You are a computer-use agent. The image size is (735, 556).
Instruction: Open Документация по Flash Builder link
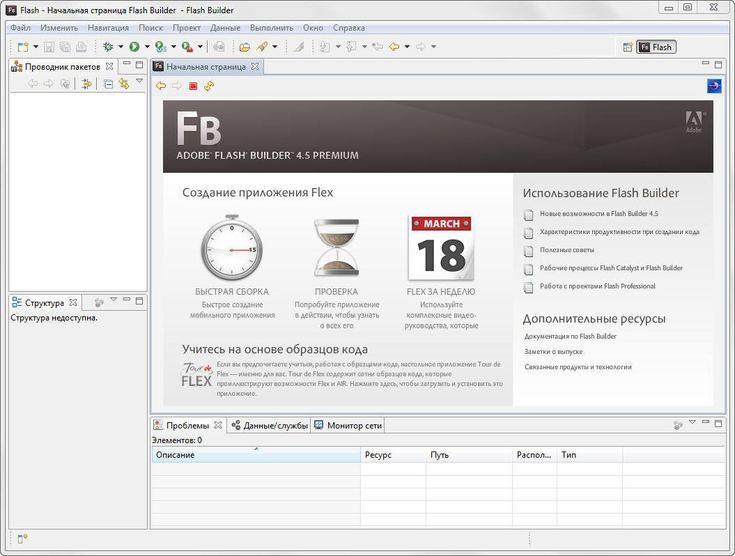point(570,337)
